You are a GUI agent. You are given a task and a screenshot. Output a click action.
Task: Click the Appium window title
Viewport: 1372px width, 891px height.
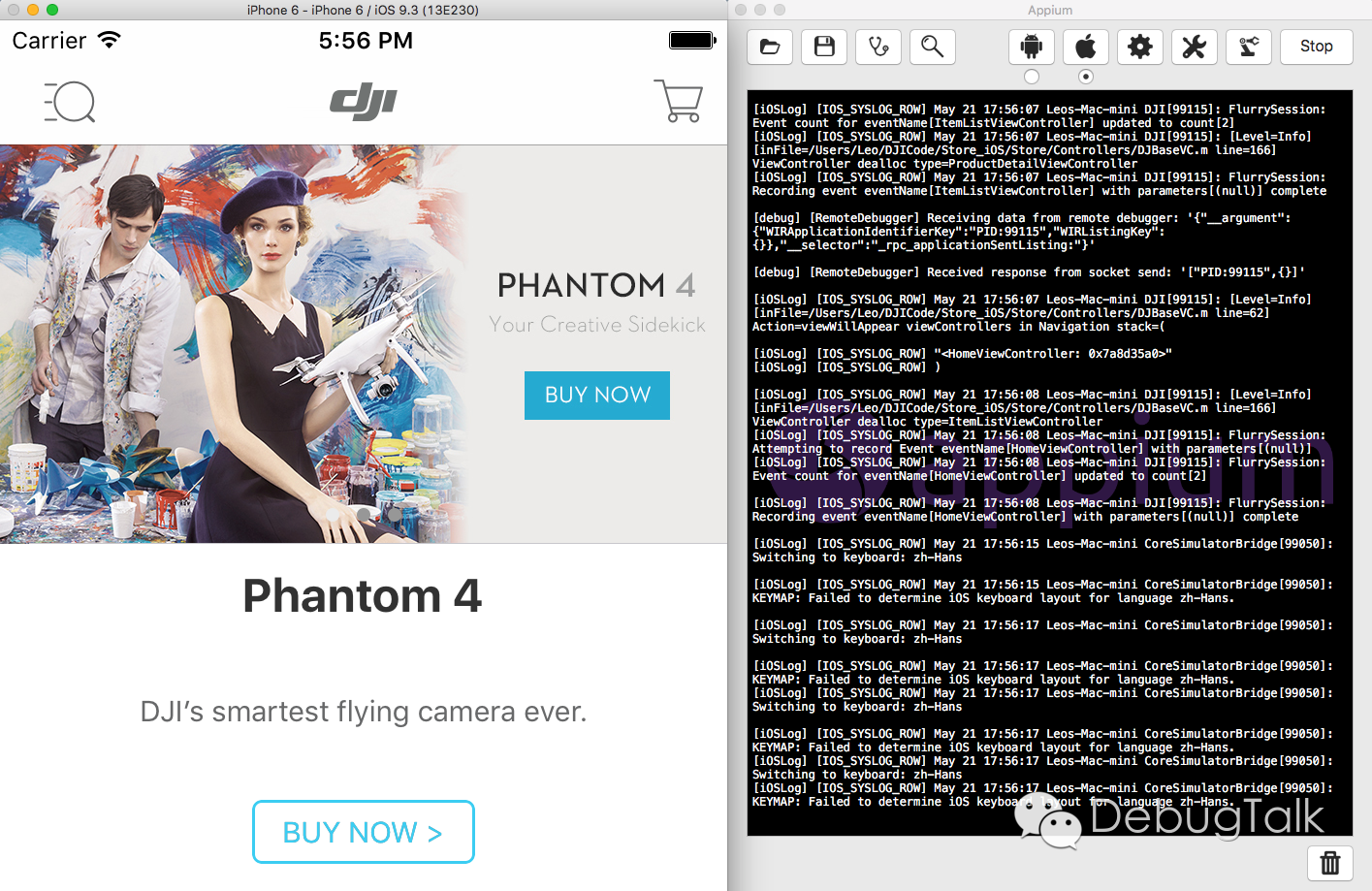1050,10
